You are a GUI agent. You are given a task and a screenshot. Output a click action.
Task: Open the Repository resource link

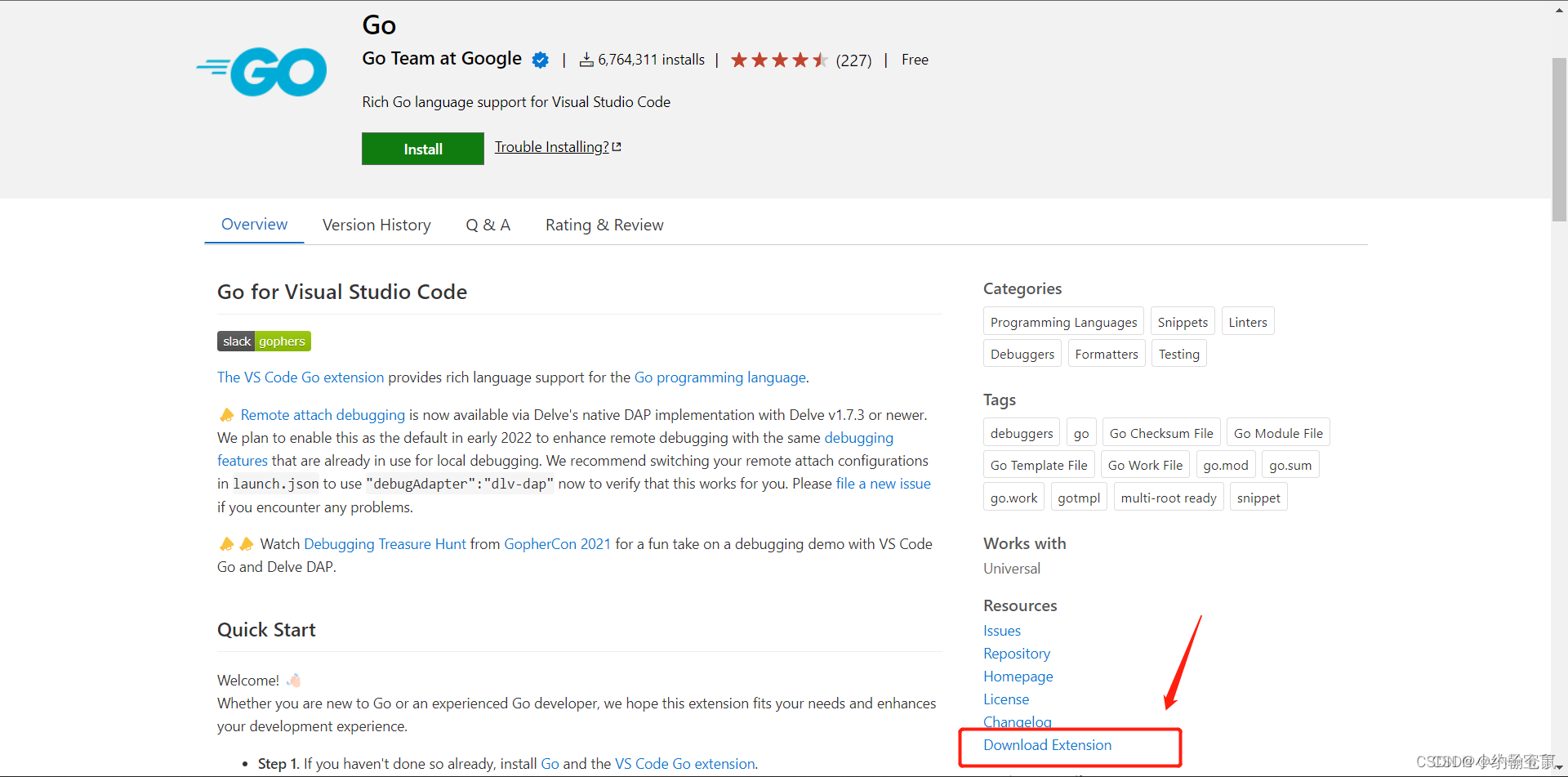(x=1017, y=654)
